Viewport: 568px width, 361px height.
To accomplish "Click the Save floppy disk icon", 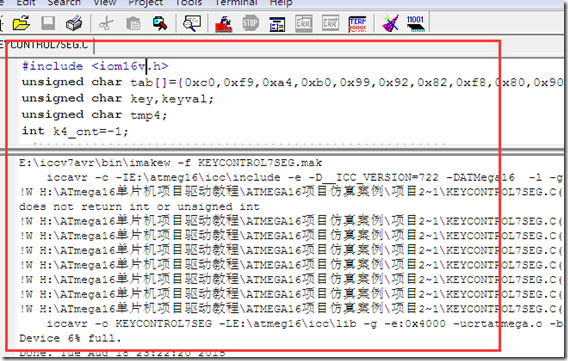I will [48, 23].
